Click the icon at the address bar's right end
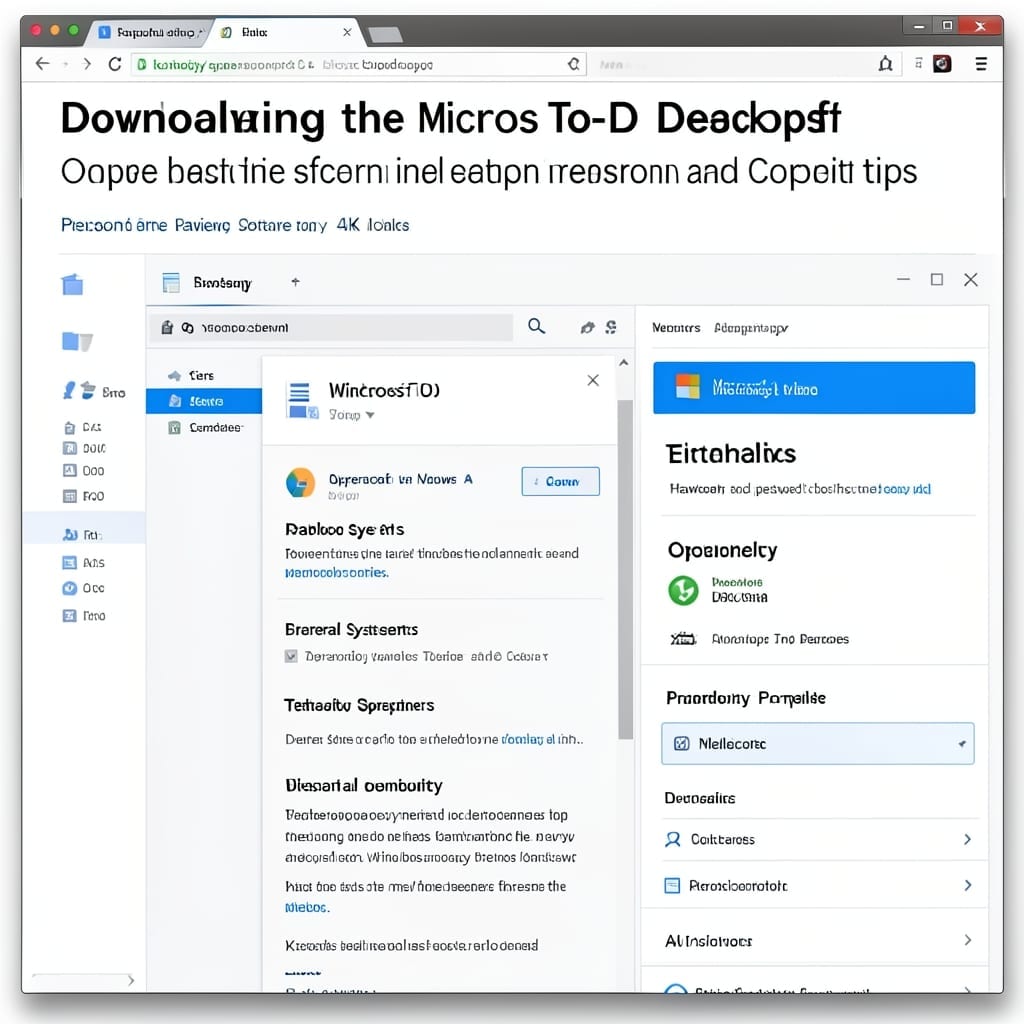The image size is (1024, 1024). [573, 64]
